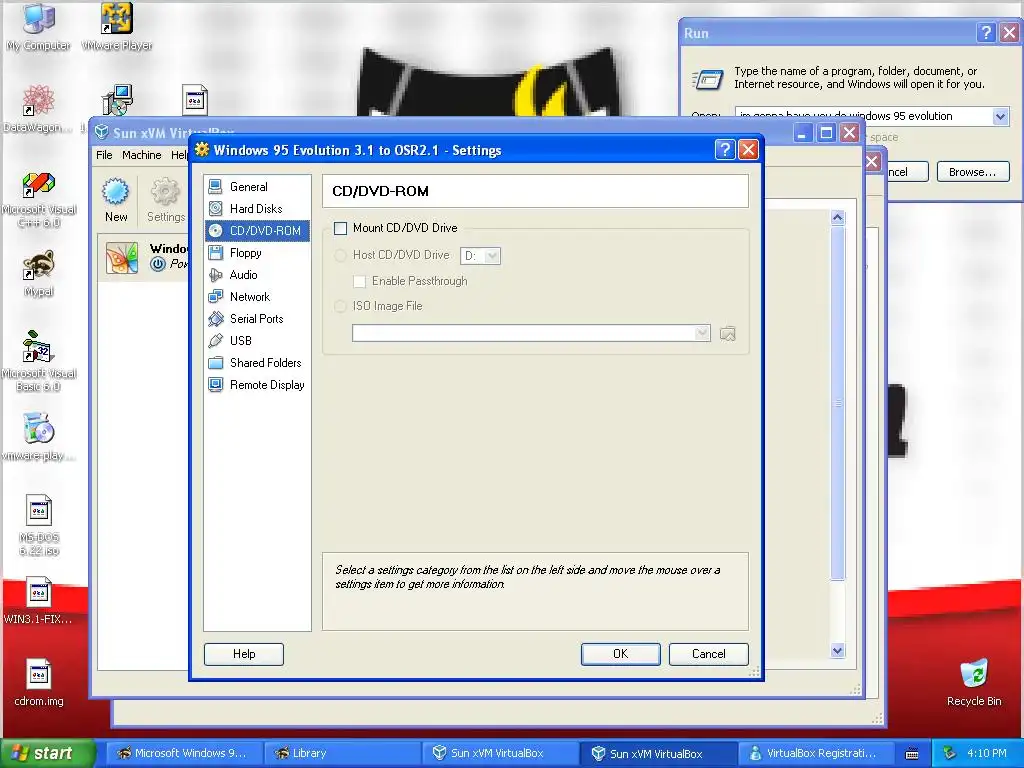
Task: Click the Floppy diskette icon
Action: [216, 253]
